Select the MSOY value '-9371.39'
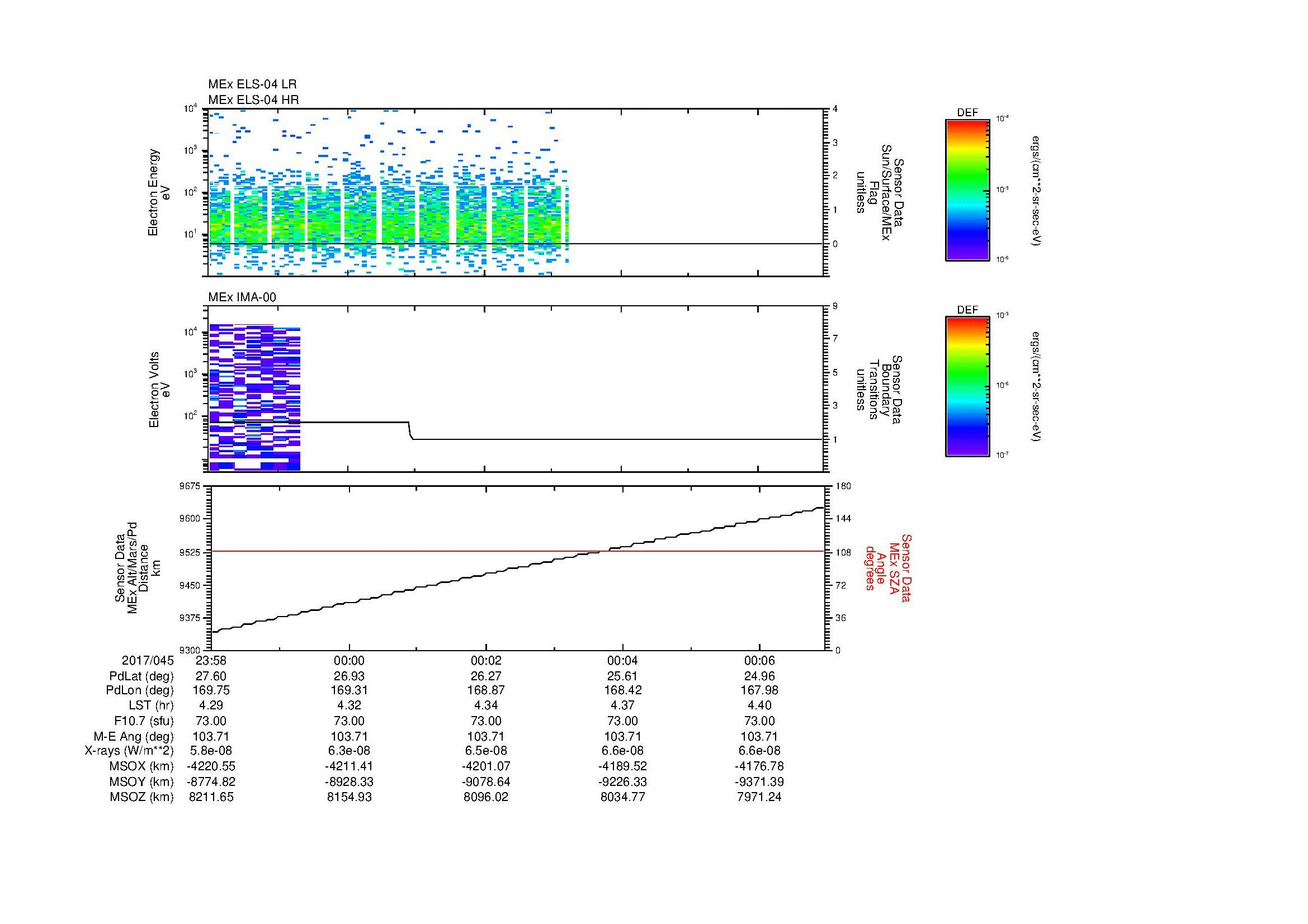The width and height of the screenshot is (1308, 924). [x=759, y=781]
